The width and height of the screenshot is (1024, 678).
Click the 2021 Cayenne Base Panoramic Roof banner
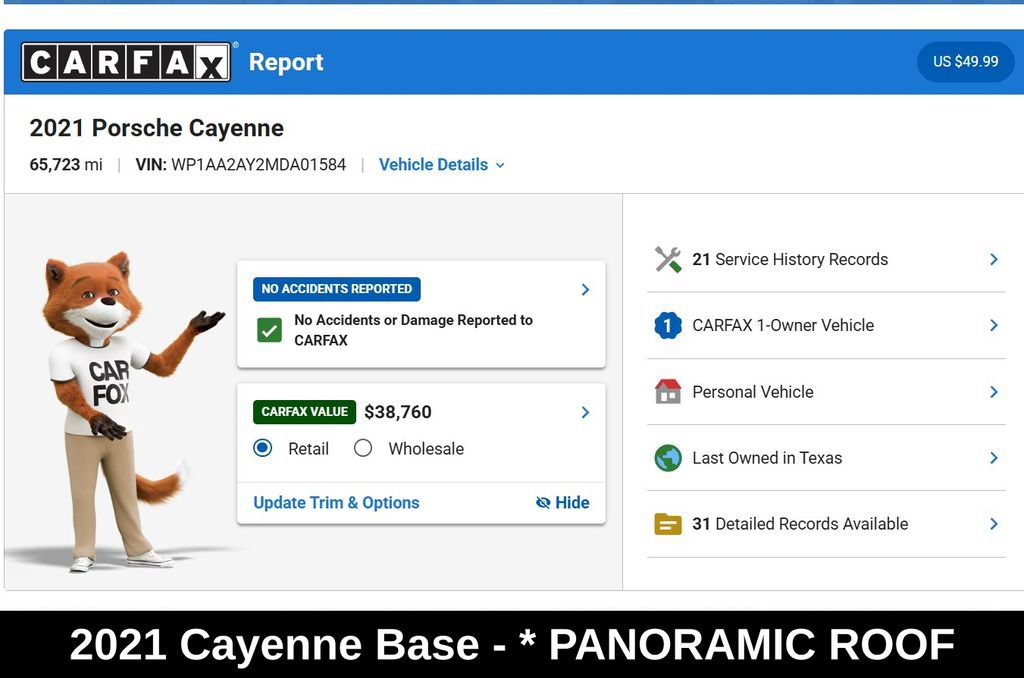click(x=512, y=645)
